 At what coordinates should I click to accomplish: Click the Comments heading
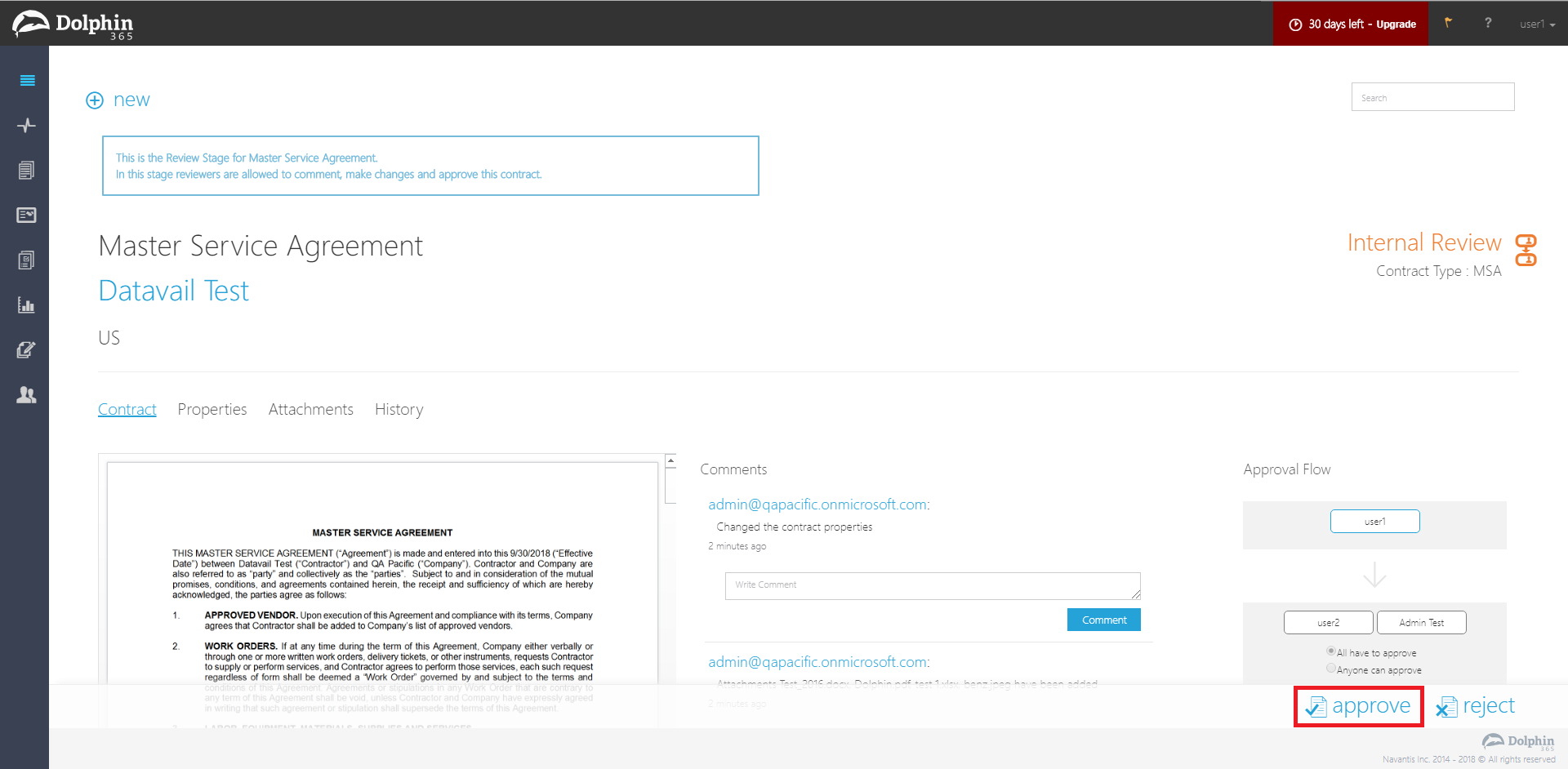(x=733, y=469)
